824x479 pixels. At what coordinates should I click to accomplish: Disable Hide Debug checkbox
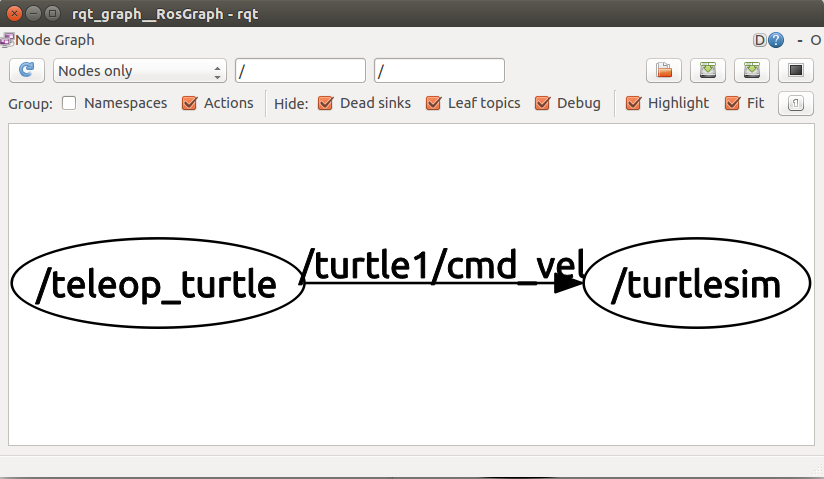(543, 103)
